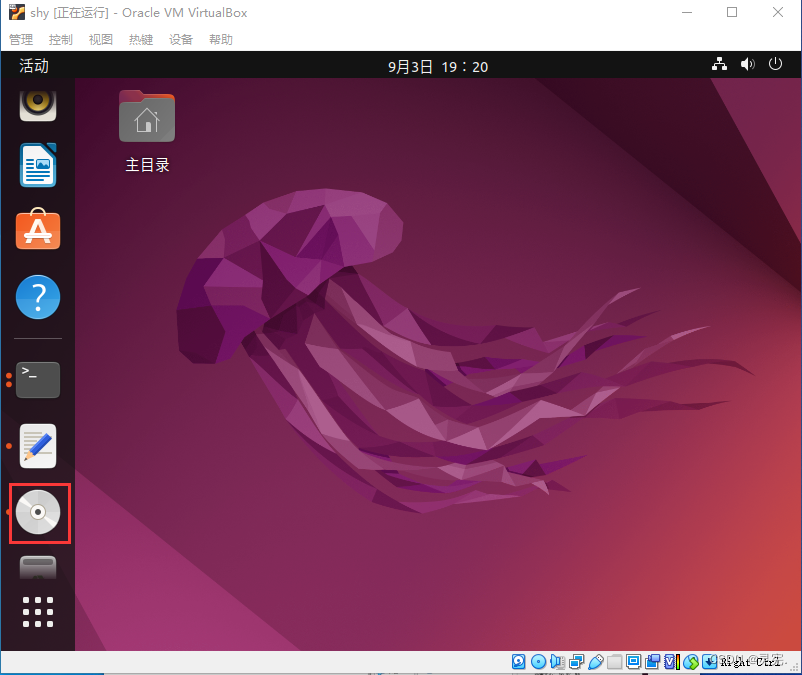Open the Rhythmbox music player in dock
This screenshot has width=802, height=675.
[38, 105]
